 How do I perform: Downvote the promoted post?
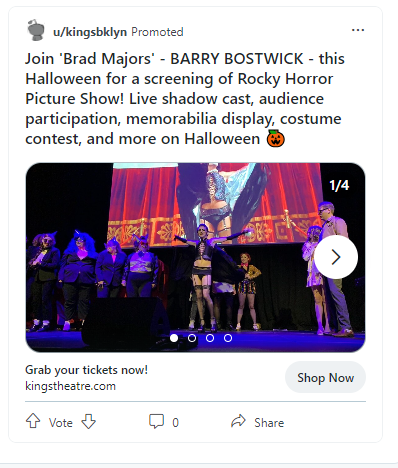(x=89, y=422)
